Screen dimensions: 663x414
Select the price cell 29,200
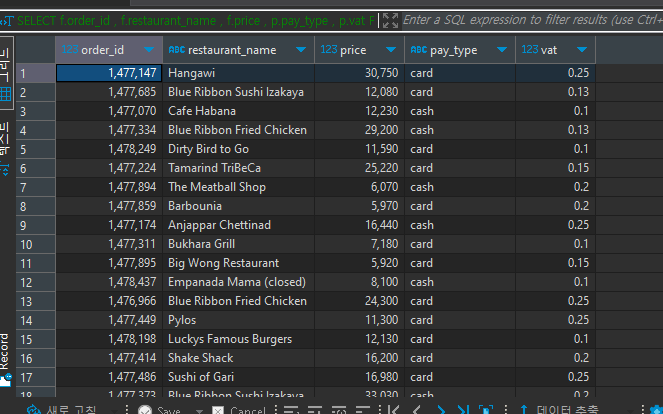pyautogui.click(x=359, y=130)
